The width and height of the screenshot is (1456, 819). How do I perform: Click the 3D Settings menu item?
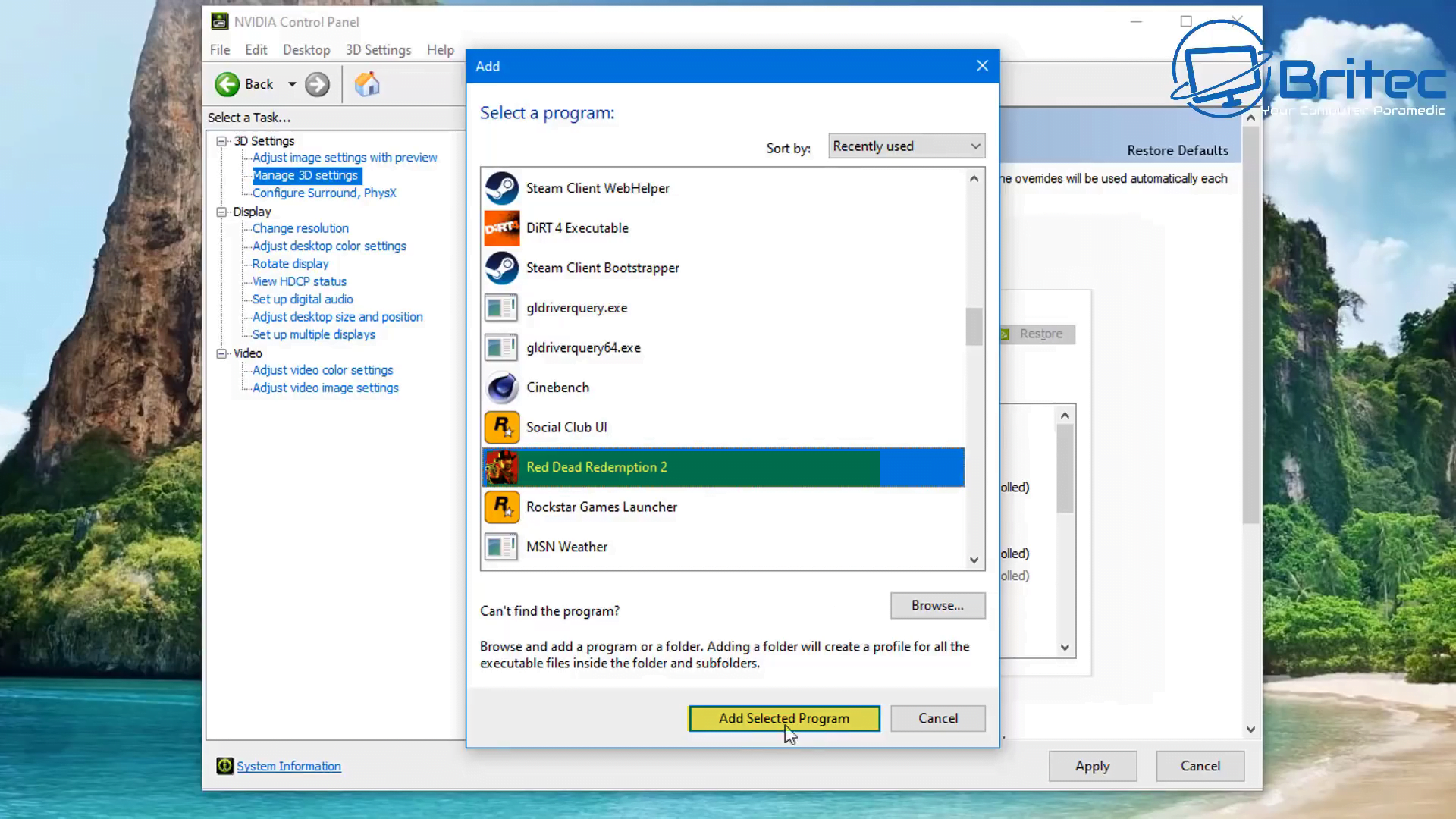tap(379, 49)
